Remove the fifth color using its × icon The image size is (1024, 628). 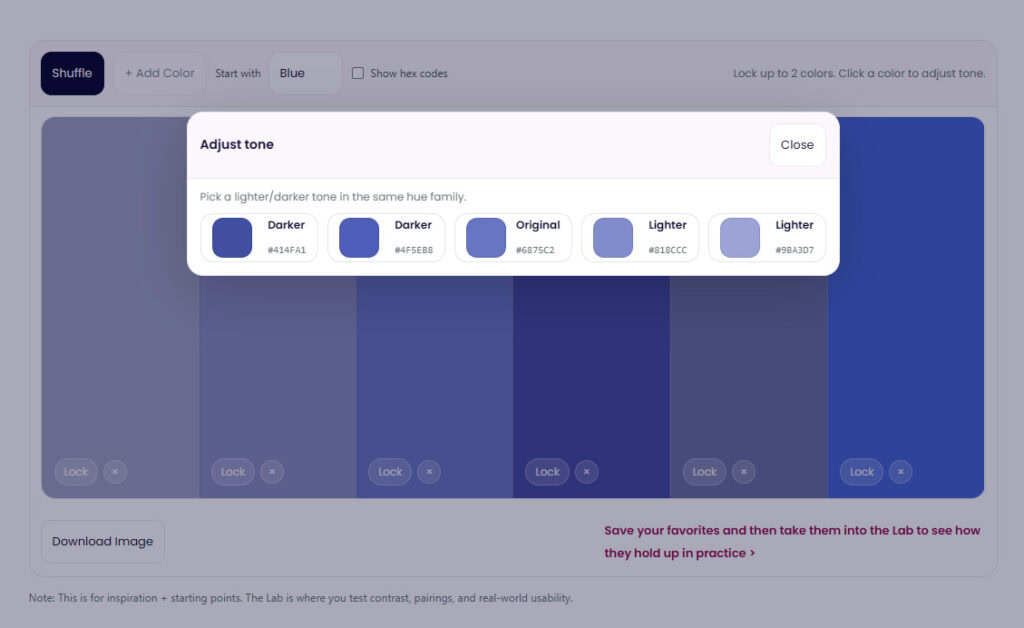coord(743,471)
